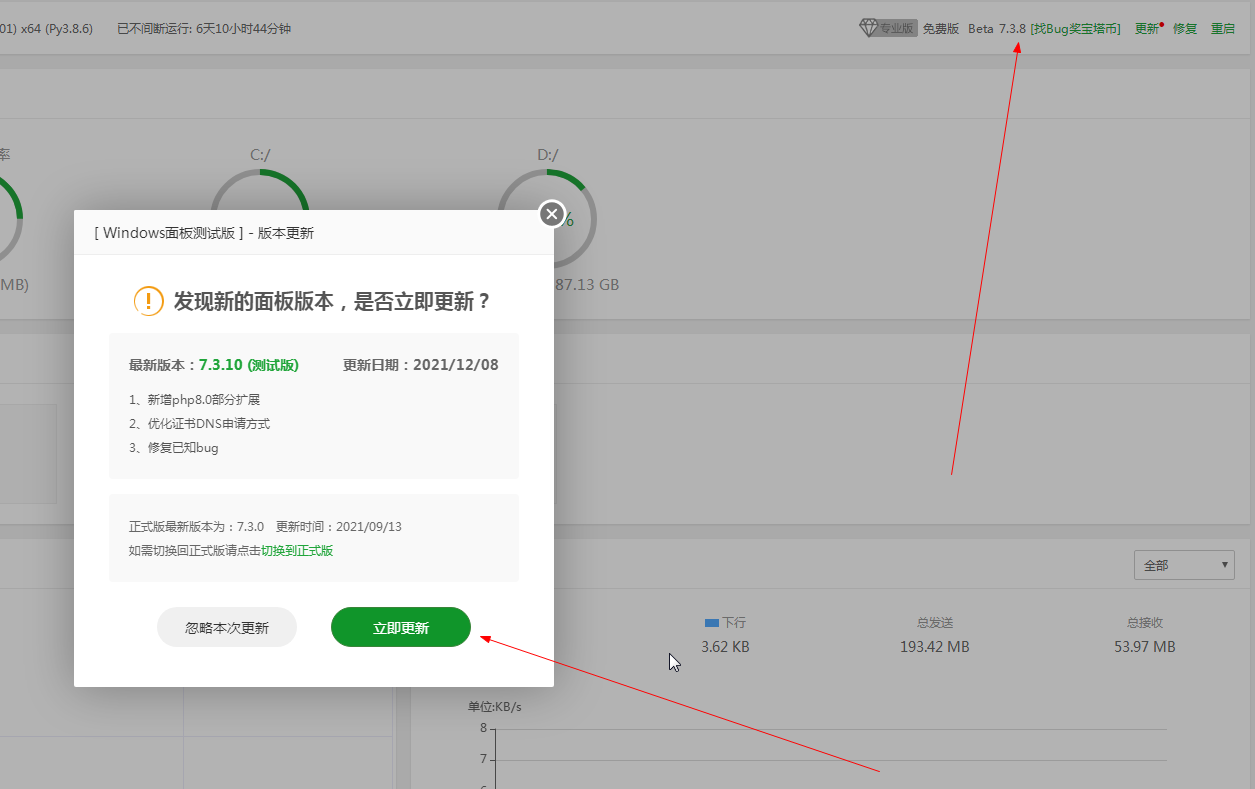This screenshot has height=789, width=1255.
Task: Click the 总接收 label
Action: coord(1145,622)
